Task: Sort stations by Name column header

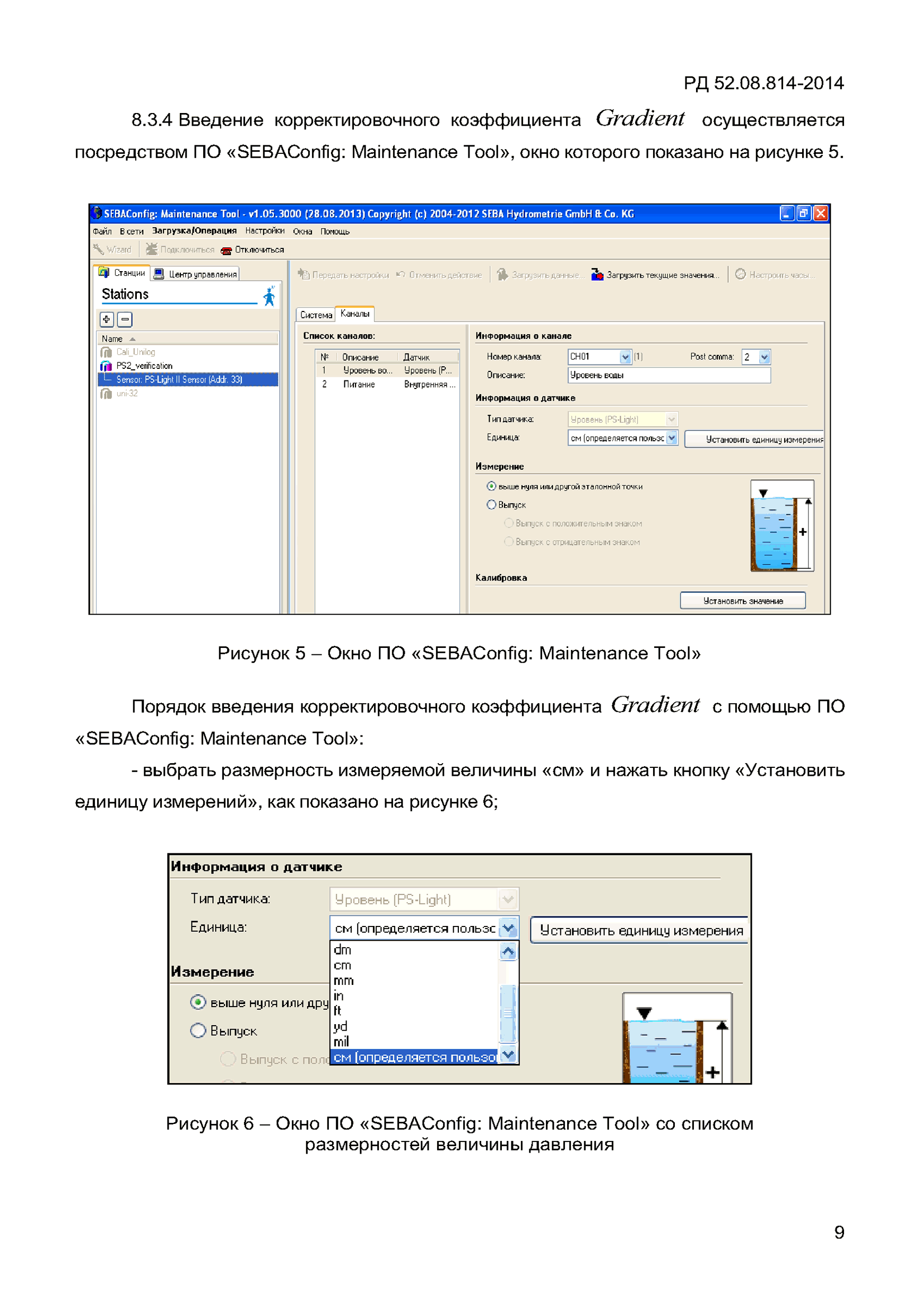Action: (187, 339)
